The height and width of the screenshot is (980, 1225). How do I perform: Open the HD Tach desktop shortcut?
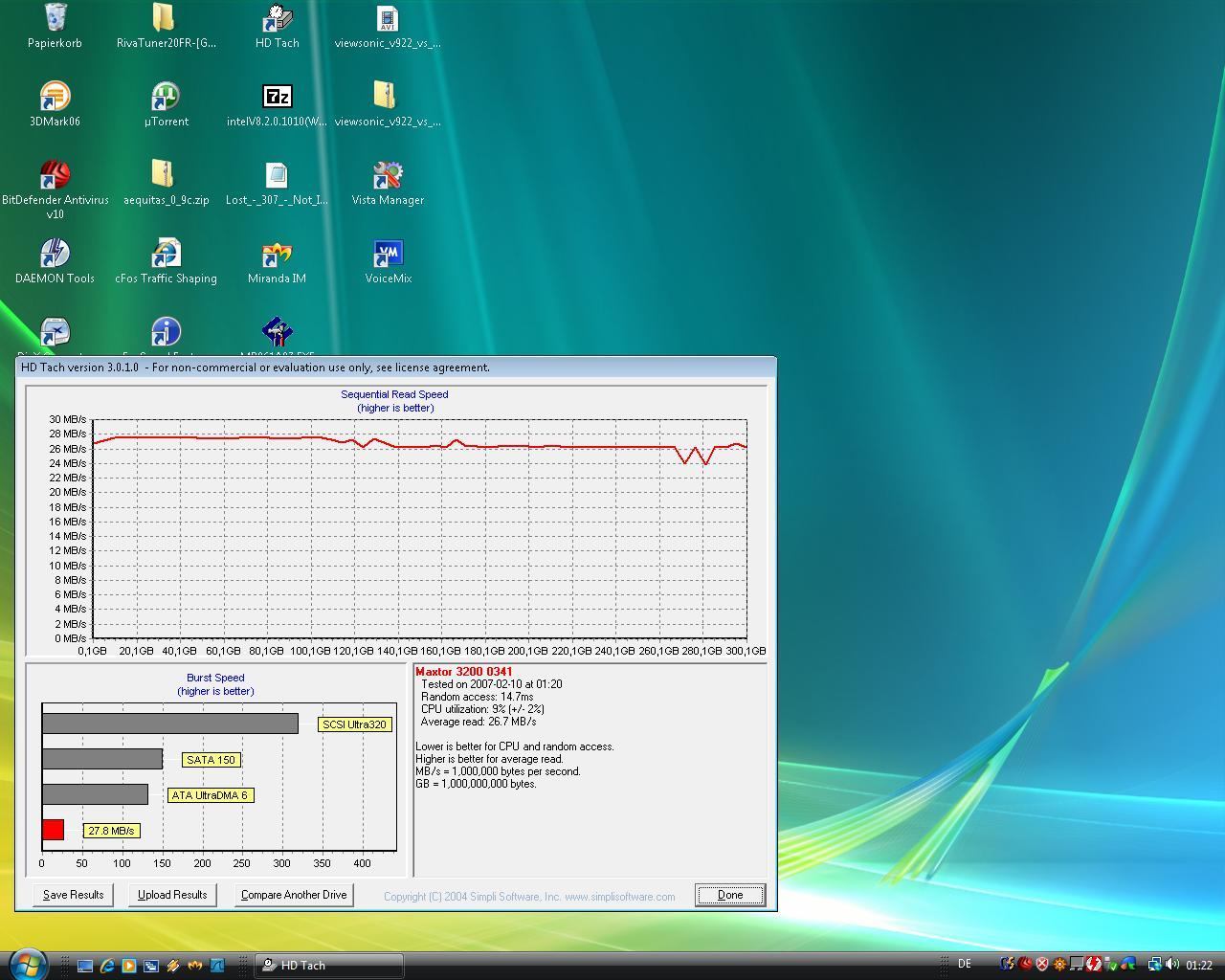[277, 19]
